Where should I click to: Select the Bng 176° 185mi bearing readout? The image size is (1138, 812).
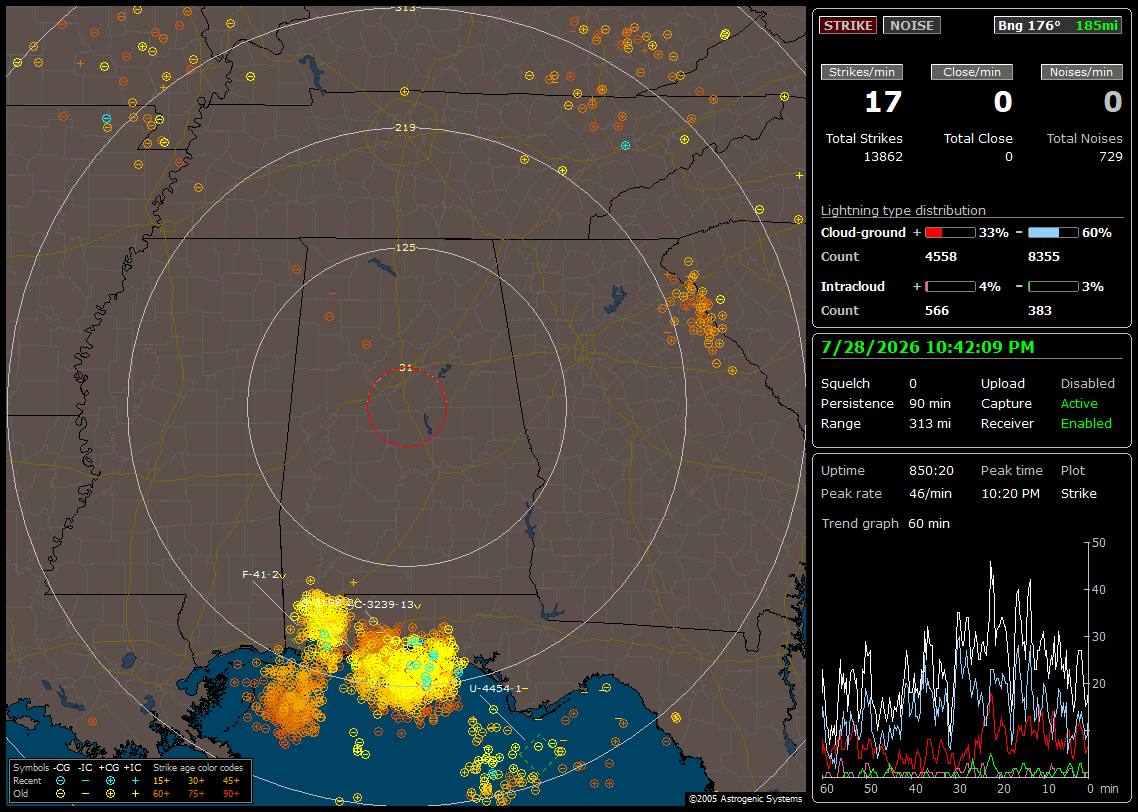(x=1057, y=25)
